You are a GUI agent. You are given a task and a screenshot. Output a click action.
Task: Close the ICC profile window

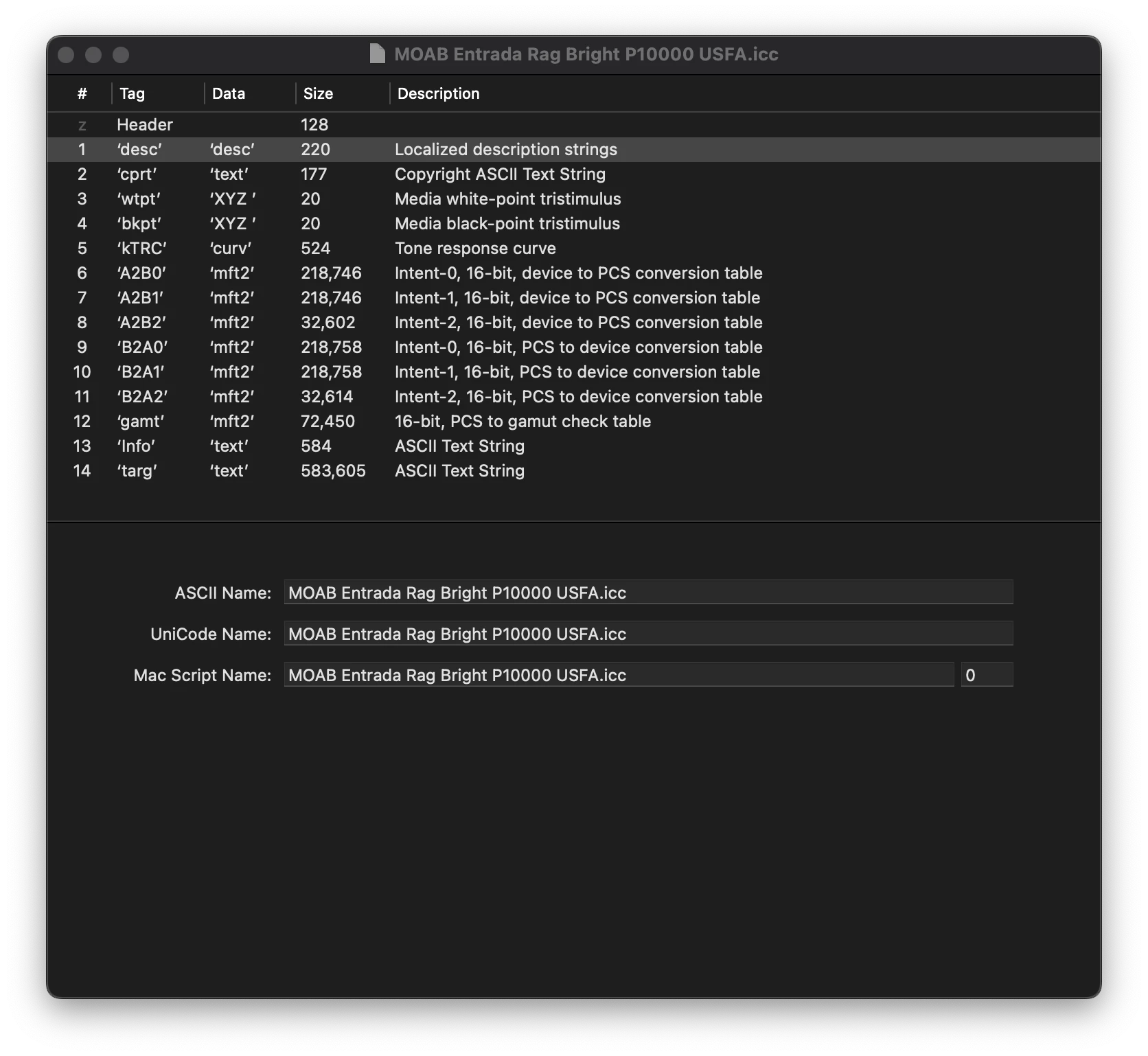[66, 55]
